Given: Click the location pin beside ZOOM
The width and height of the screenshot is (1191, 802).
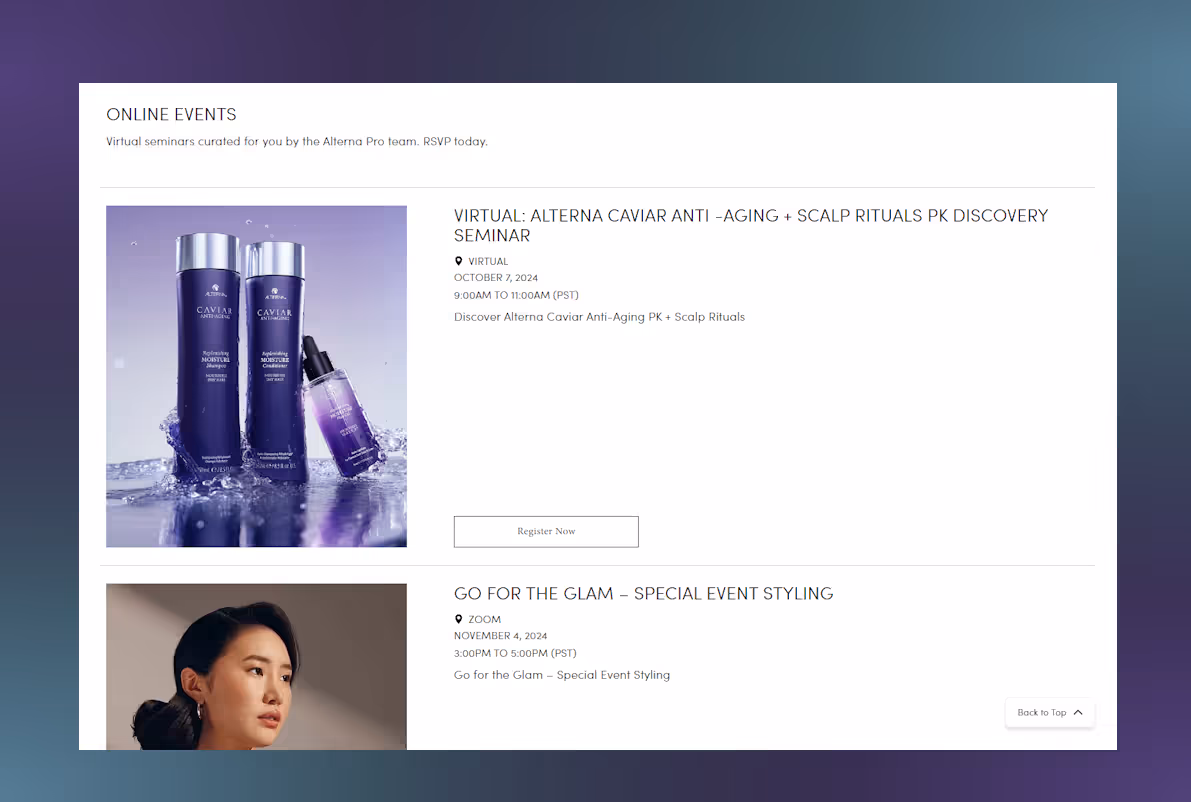Looking at the screenshot, I should (458, 619).
